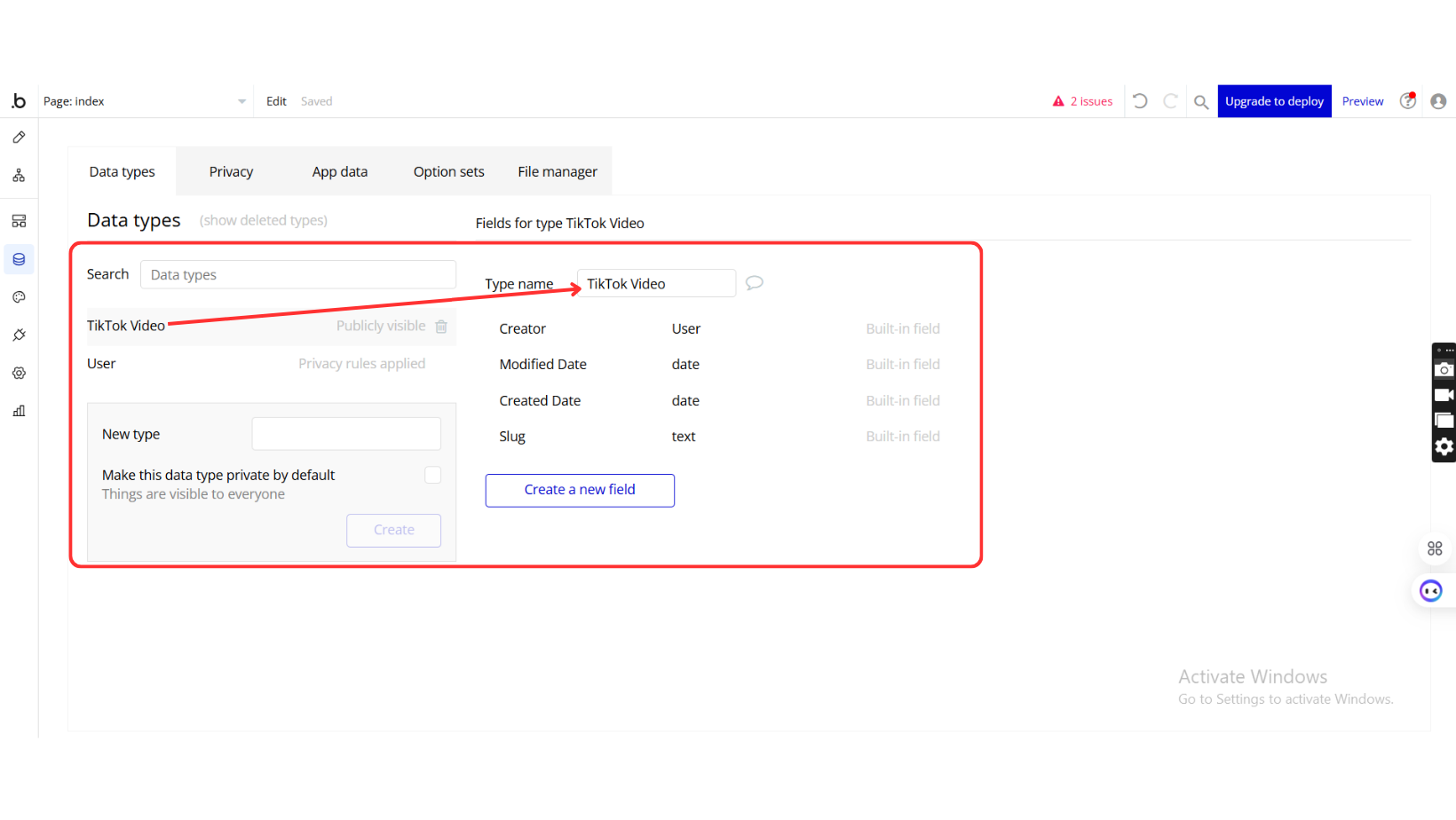Open the recorder settings gear on right panel
The height and width of the screenshot is (820, 1456).
click(x=1444, y=446)
